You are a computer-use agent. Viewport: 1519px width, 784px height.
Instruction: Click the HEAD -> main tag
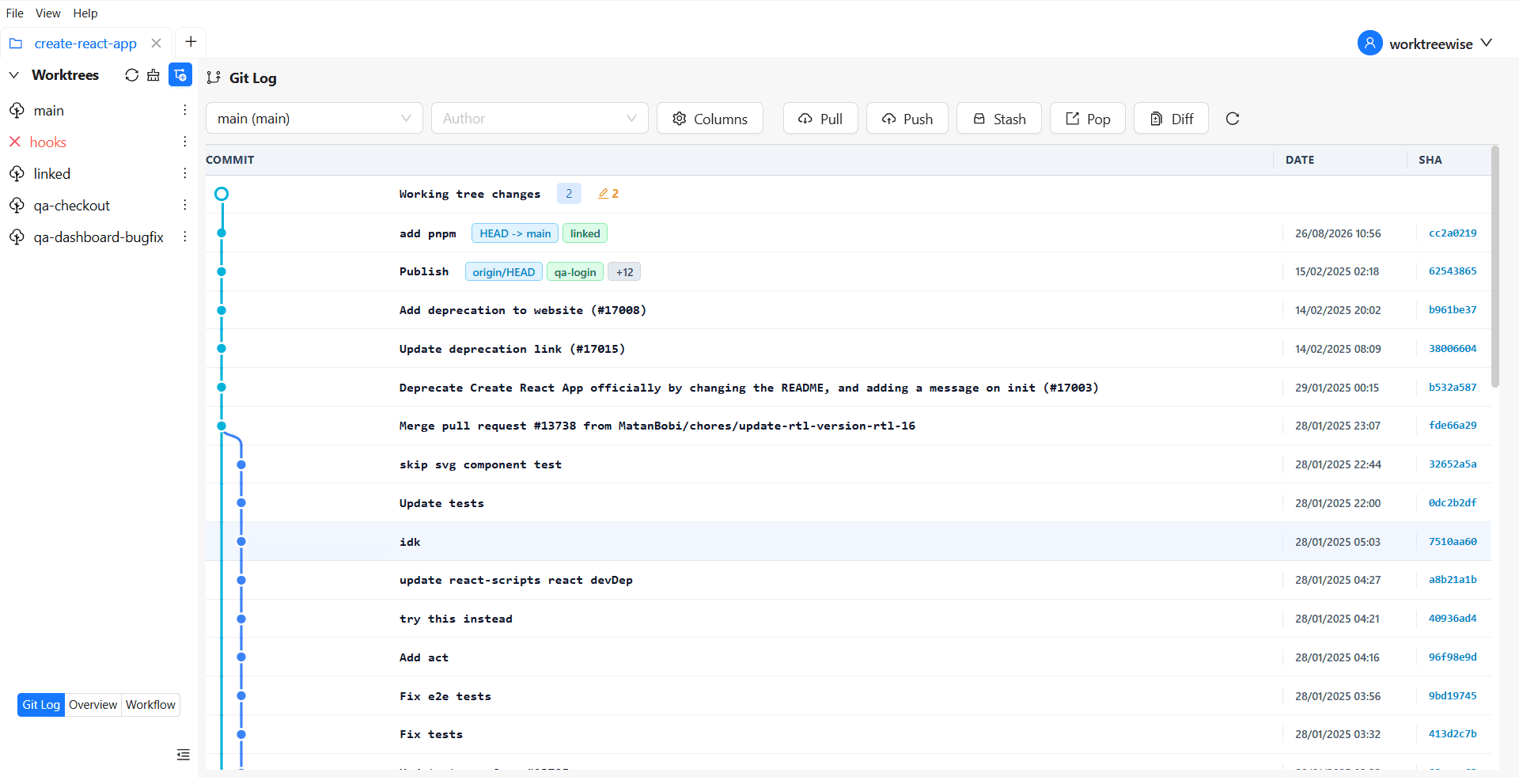tap(515, 233)
